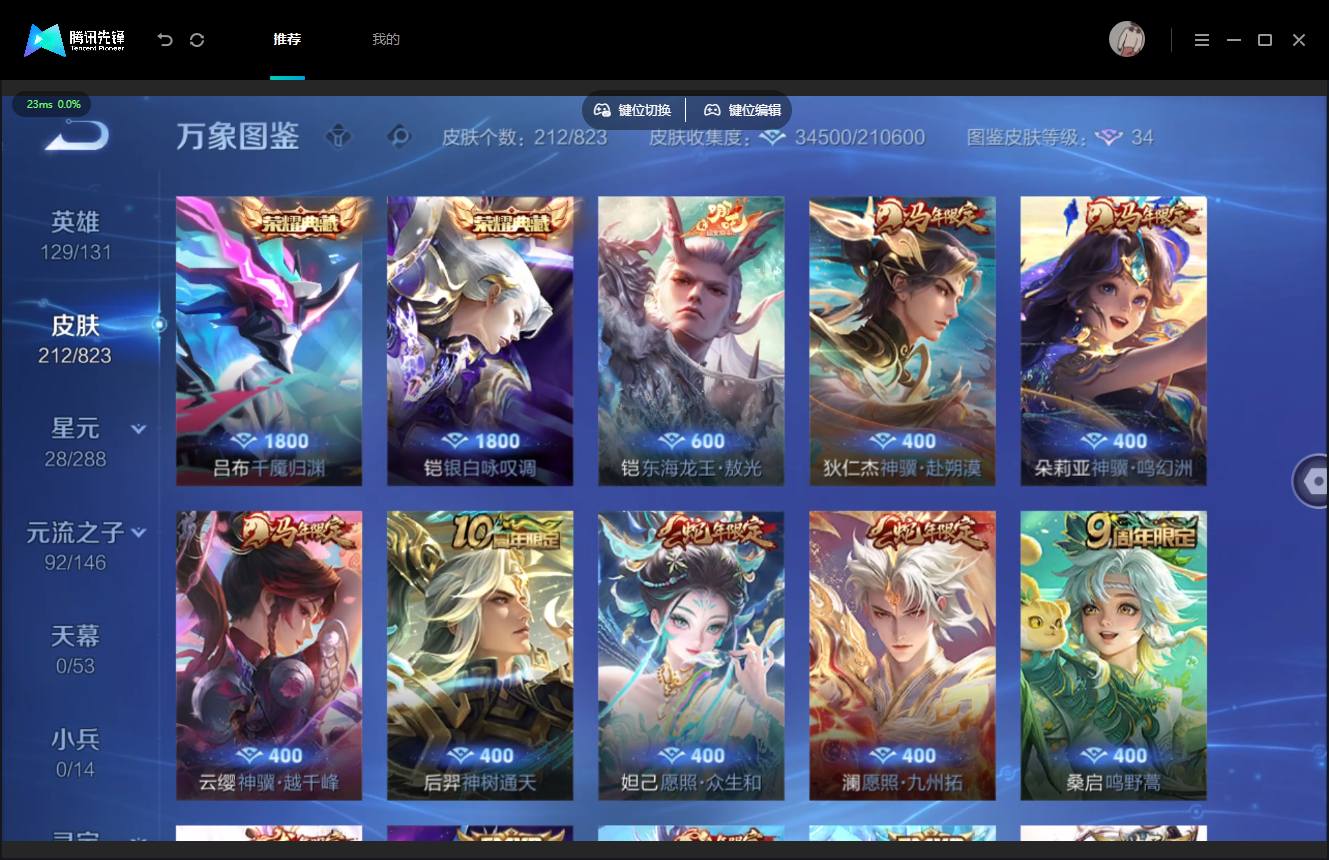Select the 皮肤 category in the sidebar

tap(75, 339)
